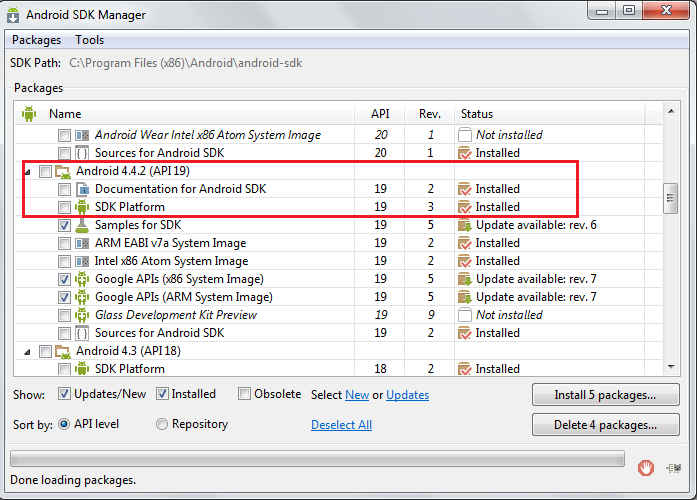
Task: Click the scrollbar down arrow
Action: 671,367
